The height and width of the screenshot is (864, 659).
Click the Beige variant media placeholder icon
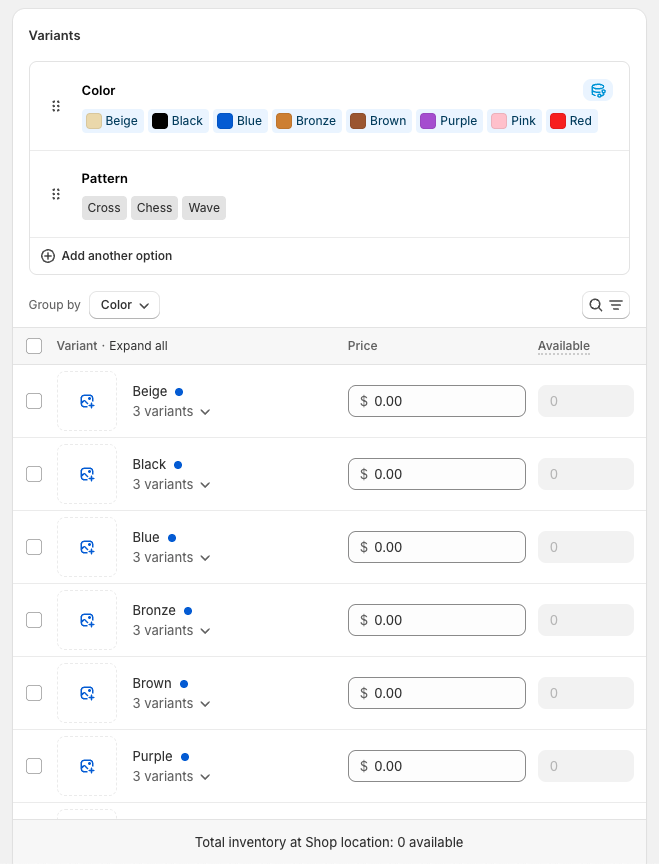(87, 401)
